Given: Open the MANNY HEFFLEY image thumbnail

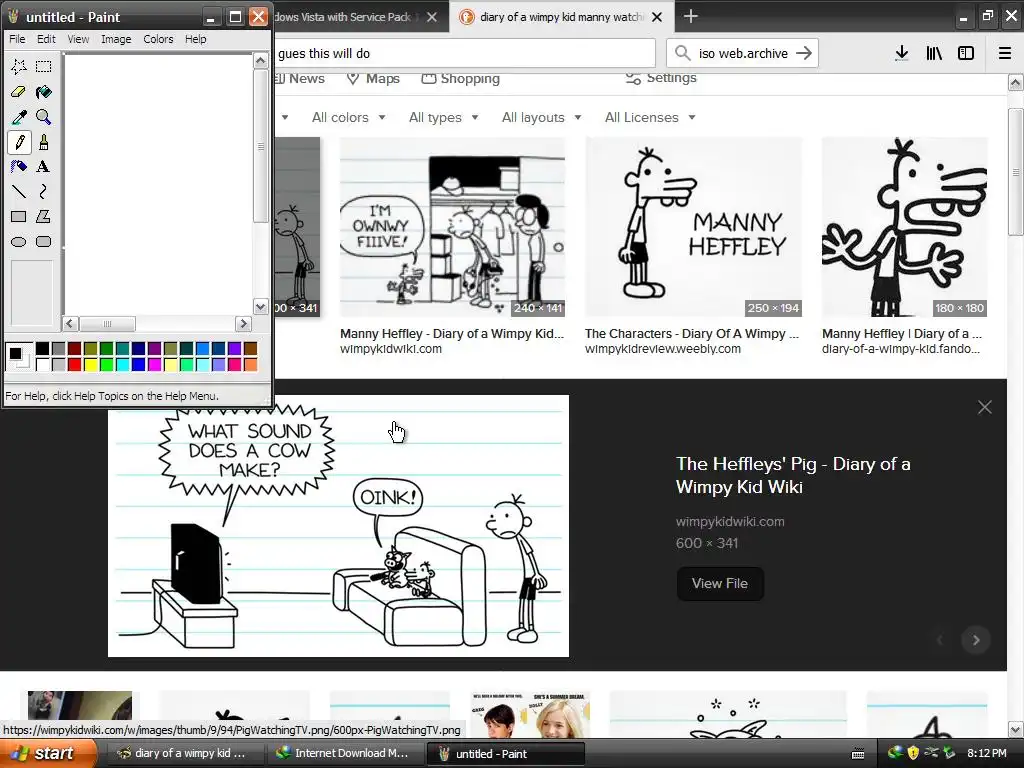Looking at the screenshot, I should 694,227.
